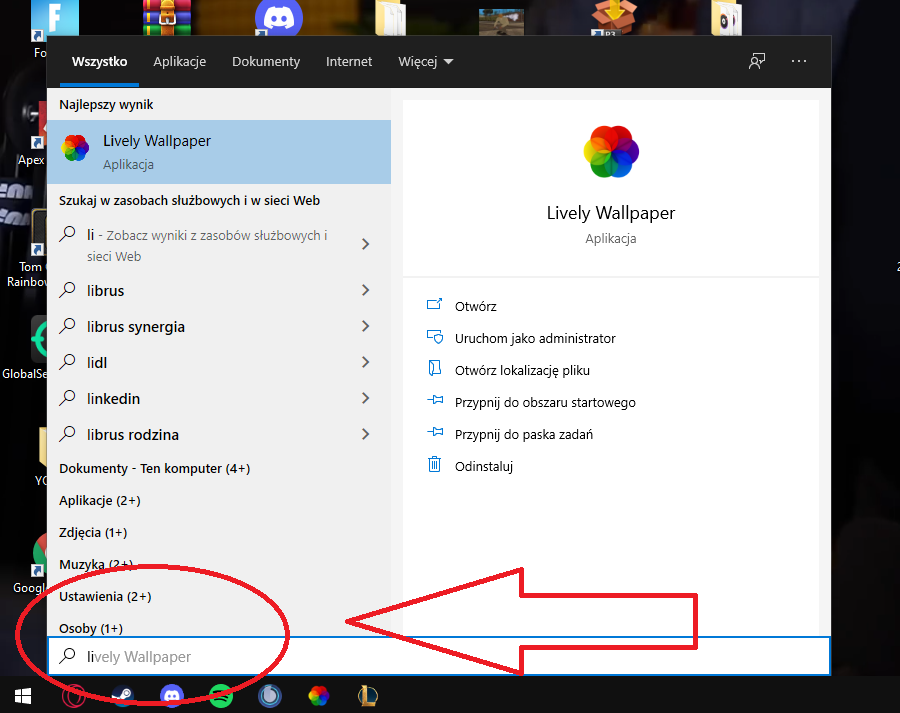
Task: Open Discord from the taskbar
Action: tap(172, 695)
